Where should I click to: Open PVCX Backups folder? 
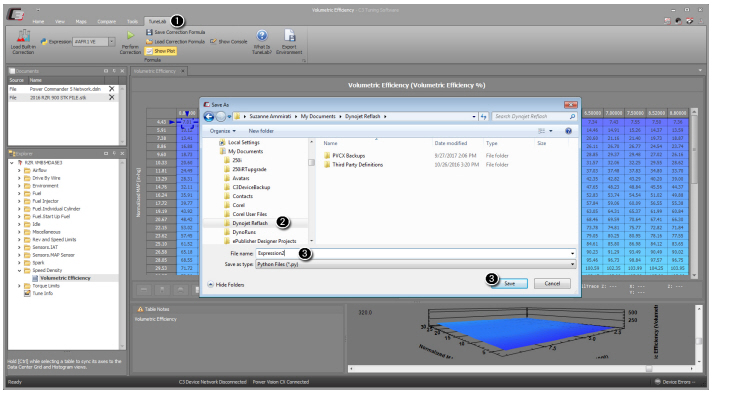tap(348, 156)
